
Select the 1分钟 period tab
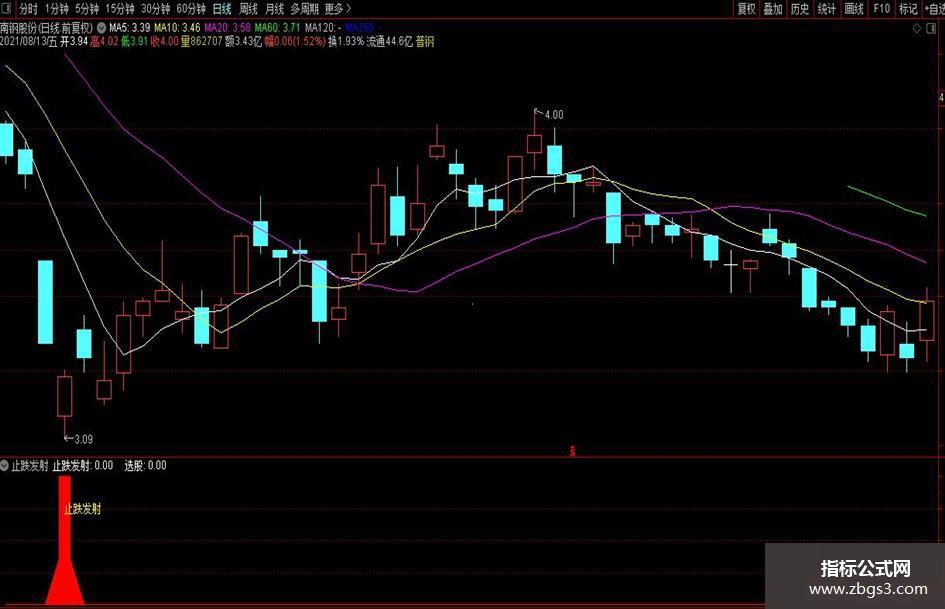coord(57,9)
